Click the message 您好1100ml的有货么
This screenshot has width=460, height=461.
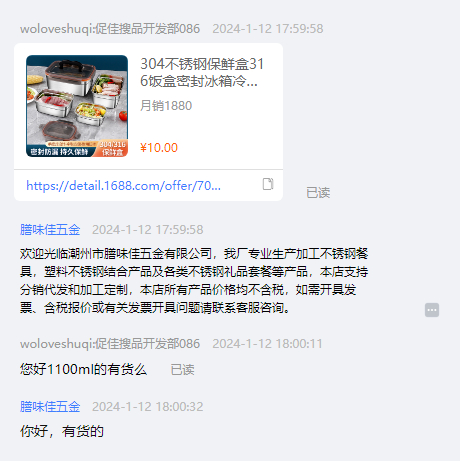[83, 369]
